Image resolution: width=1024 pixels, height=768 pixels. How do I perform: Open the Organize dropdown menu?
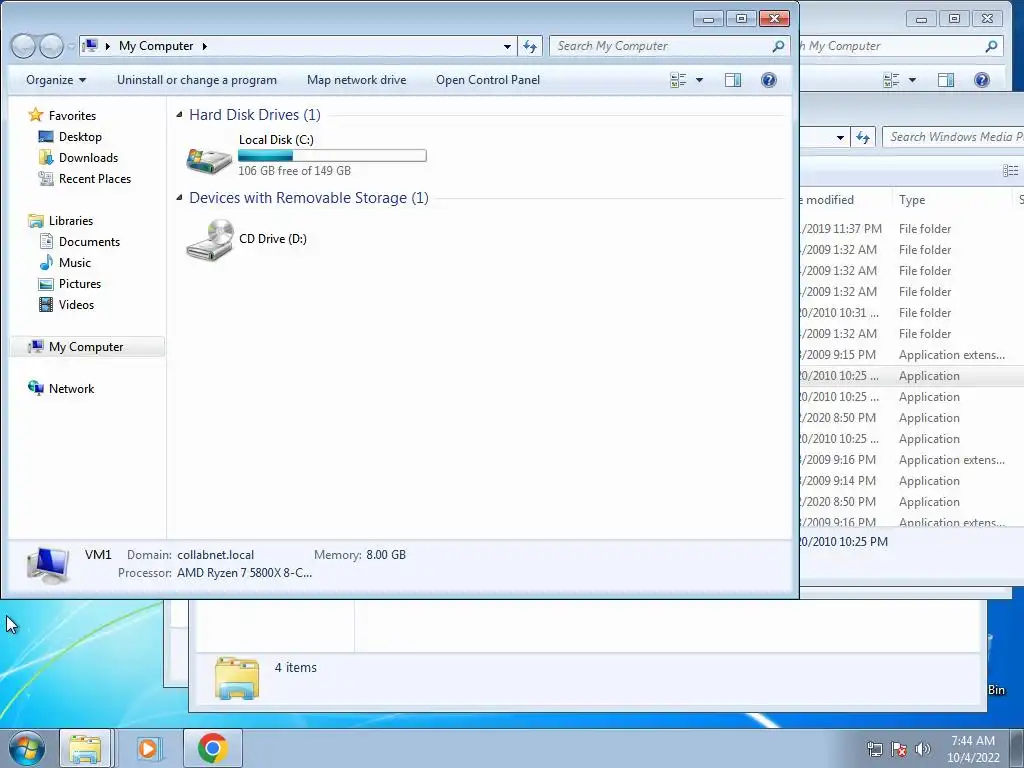[56, 80]
